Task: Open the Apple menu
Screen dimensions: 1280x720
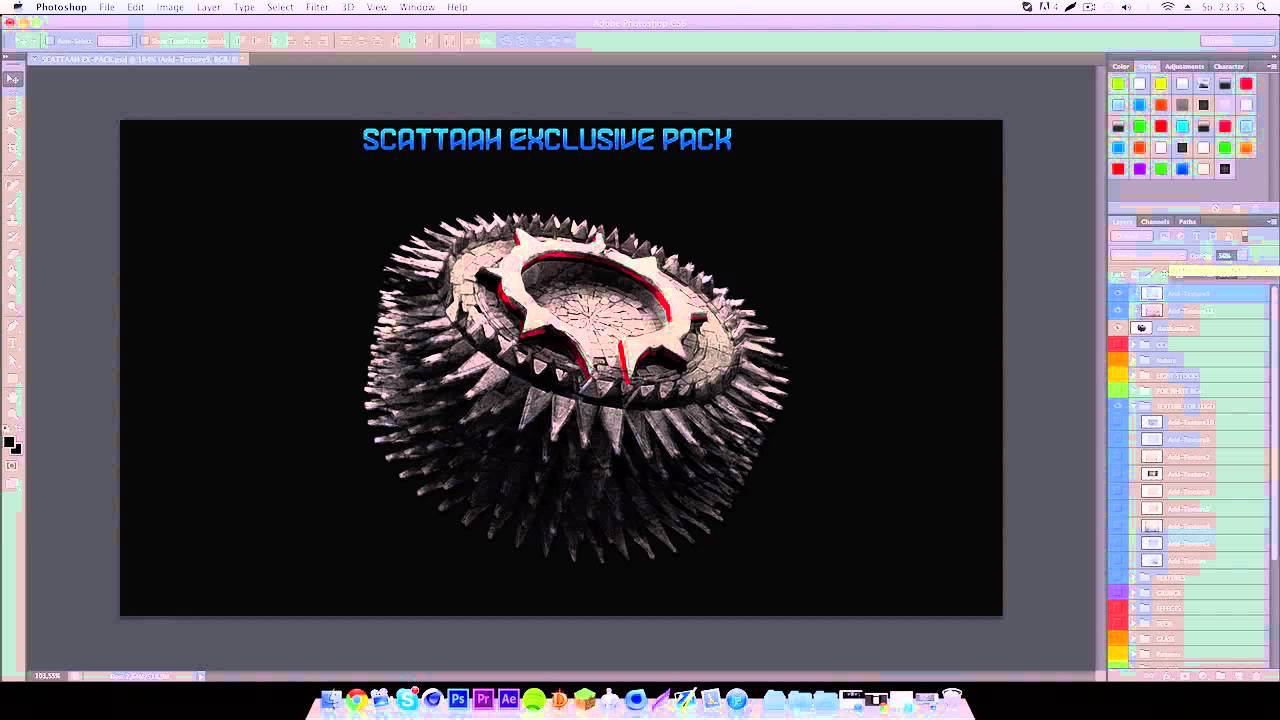Action: coord(17,7)
